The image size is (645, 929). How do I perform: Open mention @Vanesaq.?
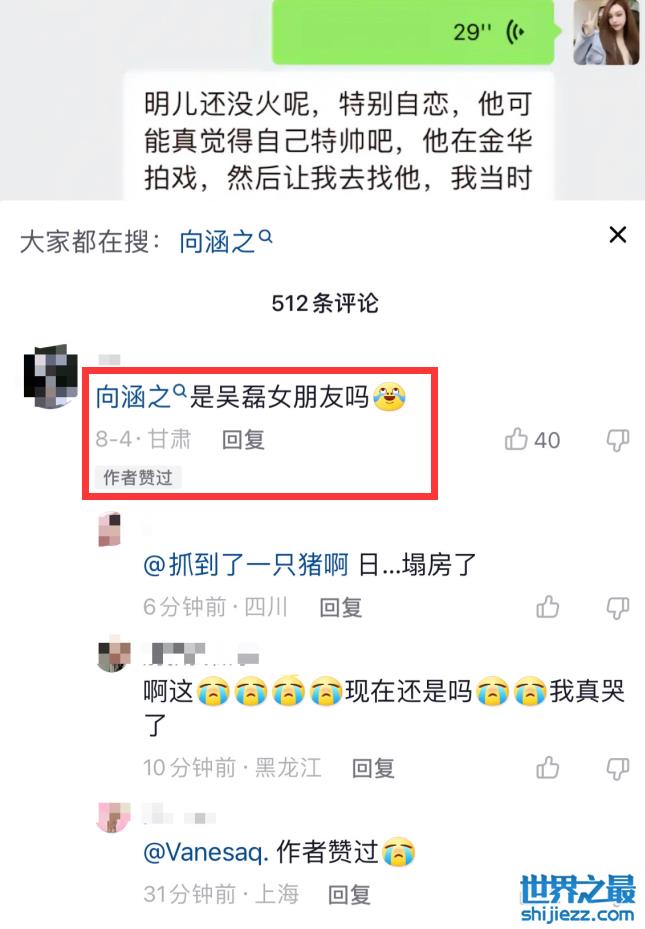(x=206, y=852)
